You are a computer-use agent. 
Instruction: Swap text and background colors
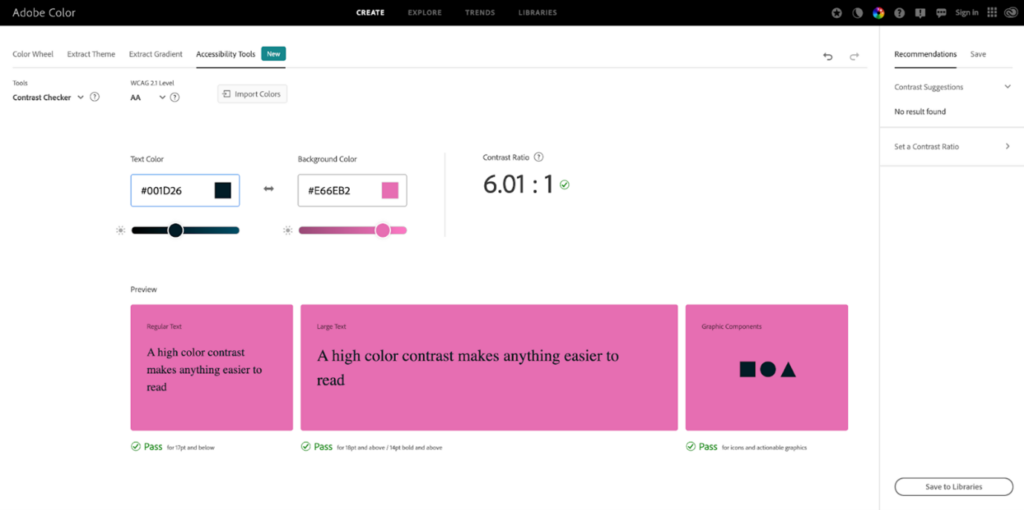tap(268, 189)
